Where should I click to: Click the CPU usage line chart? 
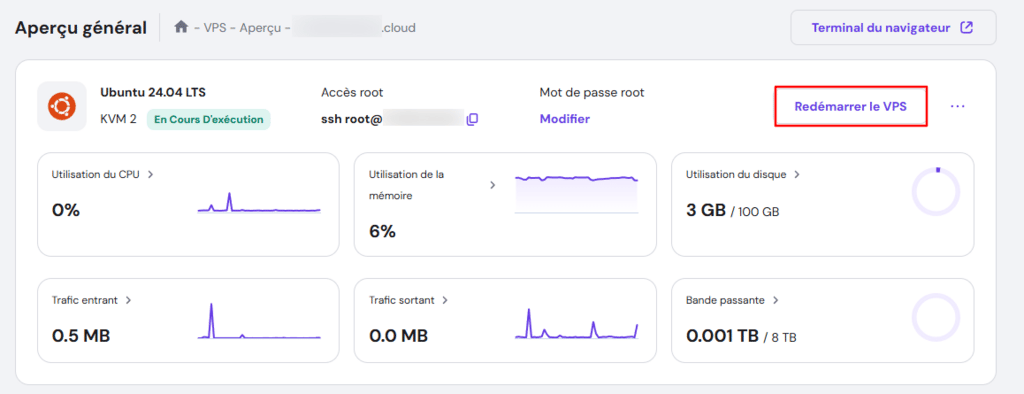(x=259, y=203)
